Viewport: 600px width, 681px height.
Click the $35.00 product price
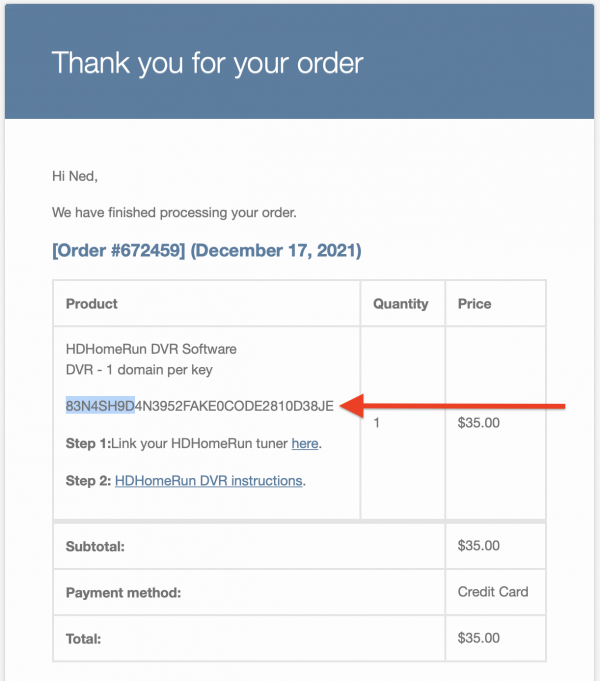coord(478,423)
